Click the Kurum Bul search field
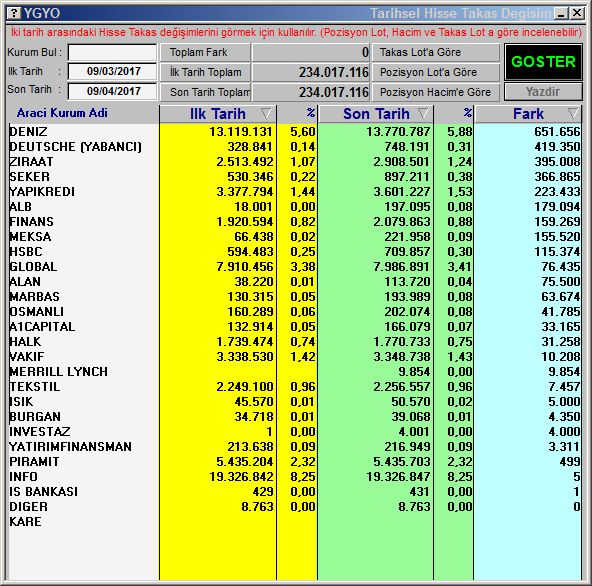The height and width of the screenshot is (586, 592). click(113, 52)
